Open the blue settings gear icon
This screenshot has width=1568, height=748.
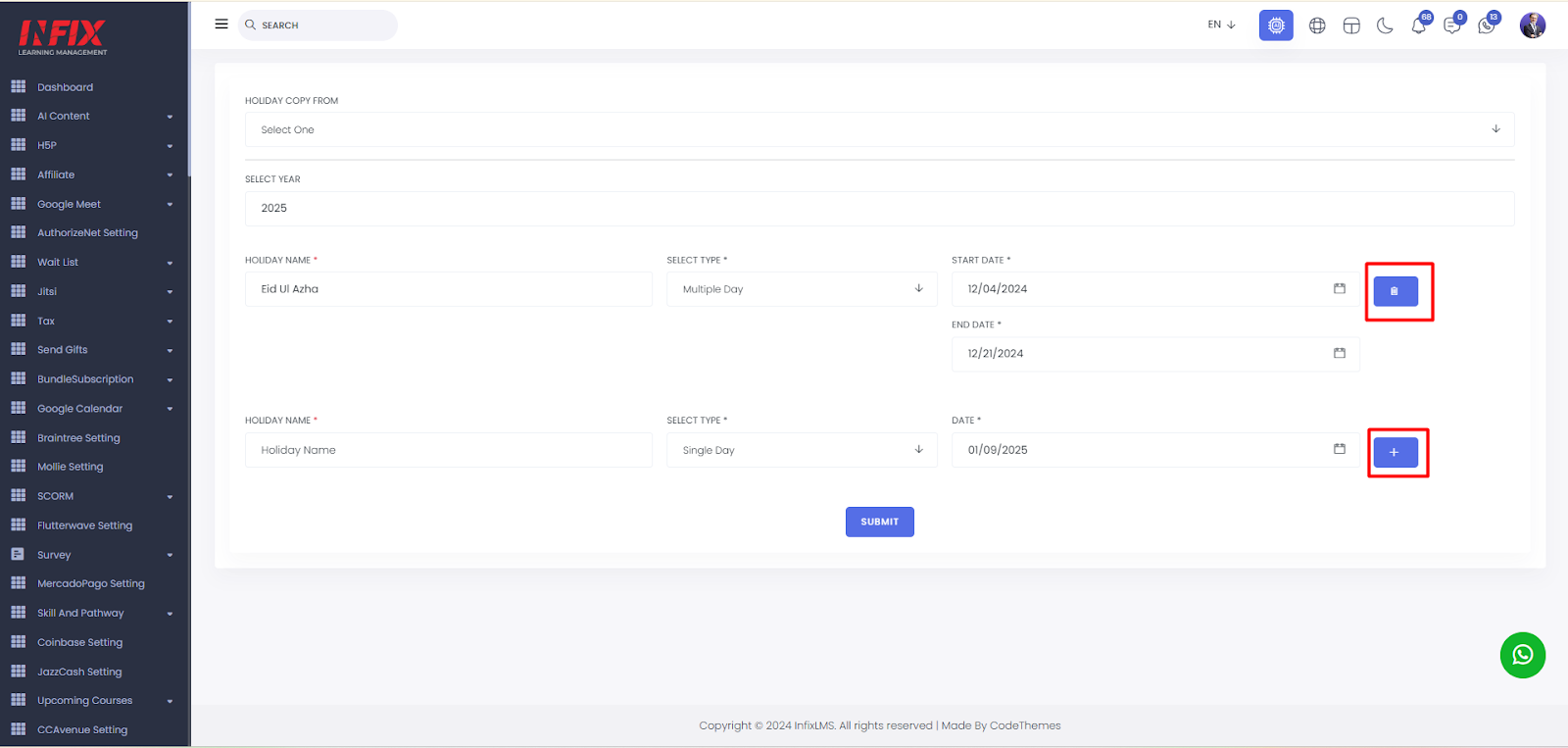(1276, 25)
